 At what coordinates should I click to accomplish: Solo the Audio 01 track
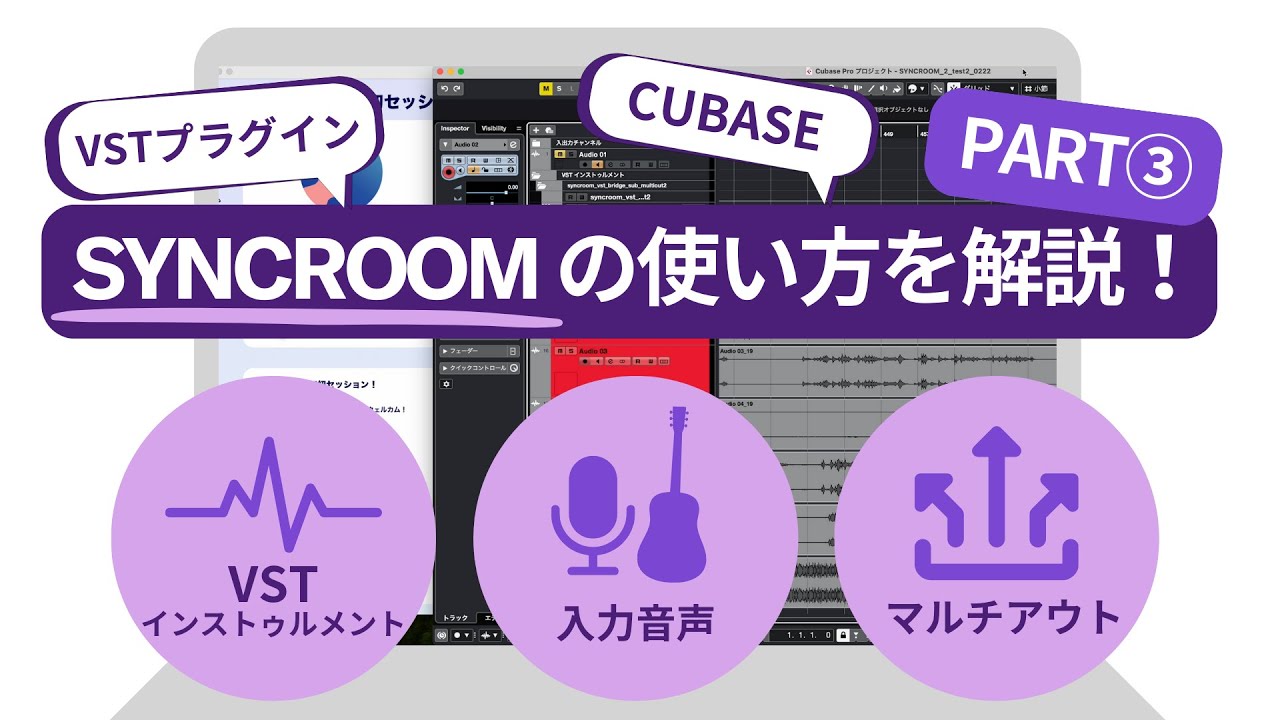click(571, 154)
